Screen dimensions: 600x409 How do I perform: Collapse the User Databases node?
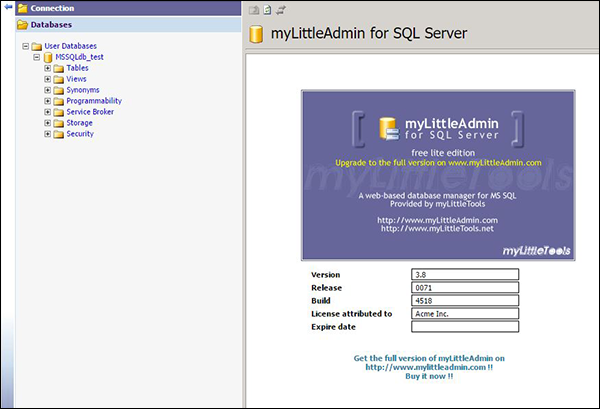tap(26, 46)
